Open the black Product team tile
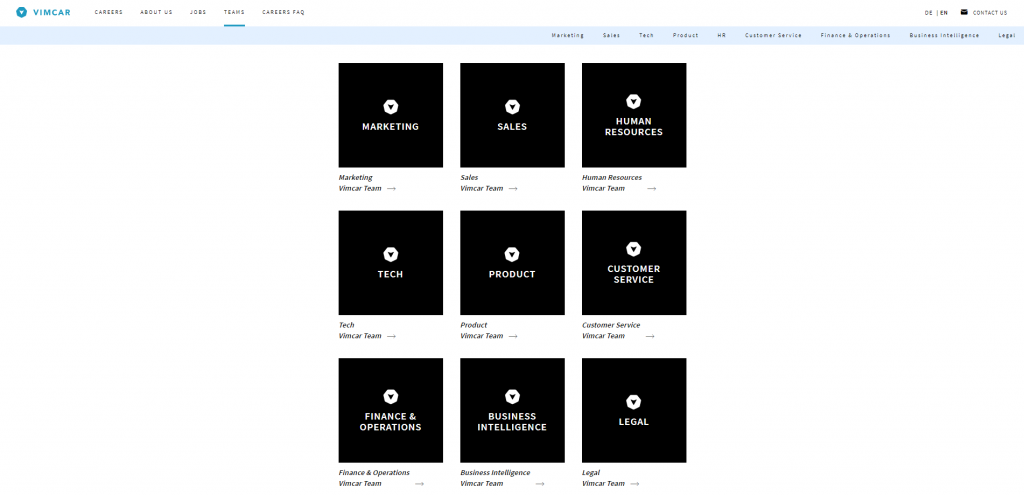The width and height of the screenshot is (1024, 495). 512,263
